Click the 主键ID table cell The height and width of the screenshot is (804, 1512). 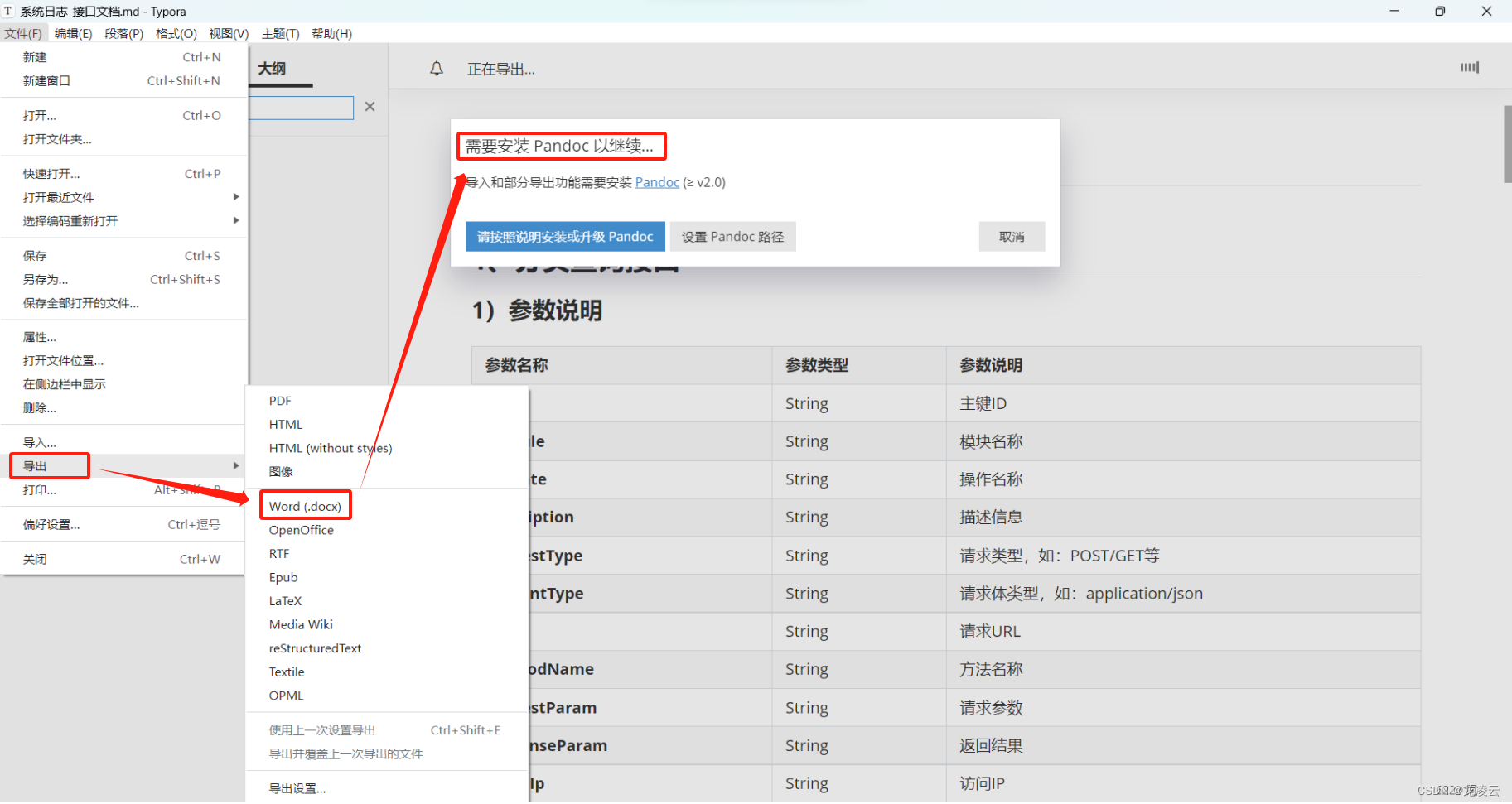[x=1183, y=404]
